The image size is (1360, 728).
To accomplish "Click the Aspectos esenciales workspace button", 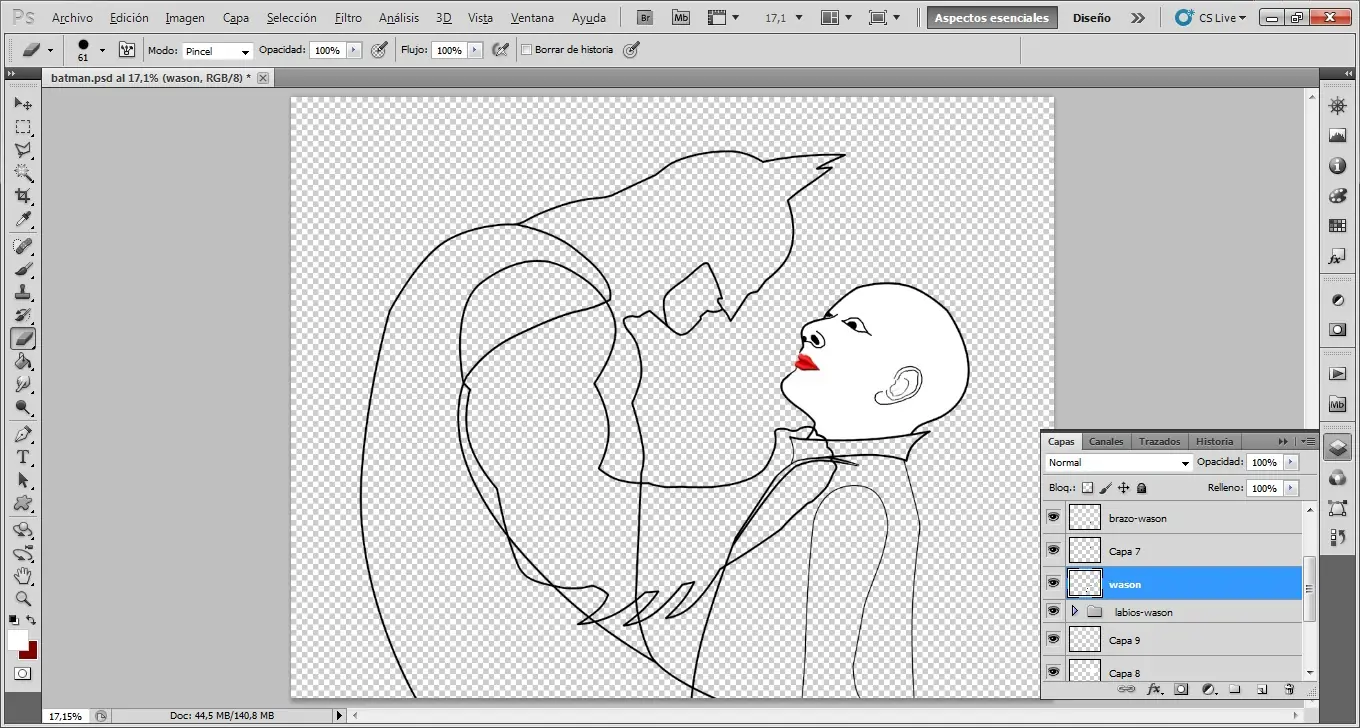I will (991, 18).
